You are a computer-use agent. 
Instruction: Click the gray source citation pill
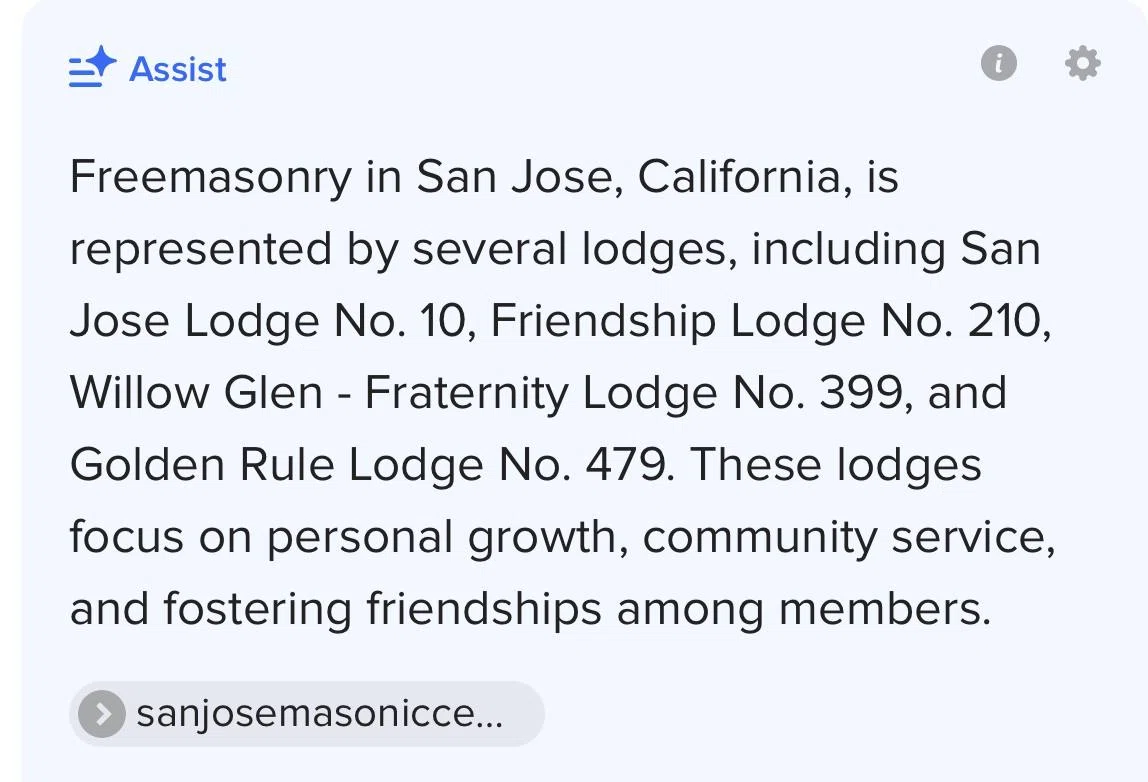pyautogui.click(x=307, y=714)
